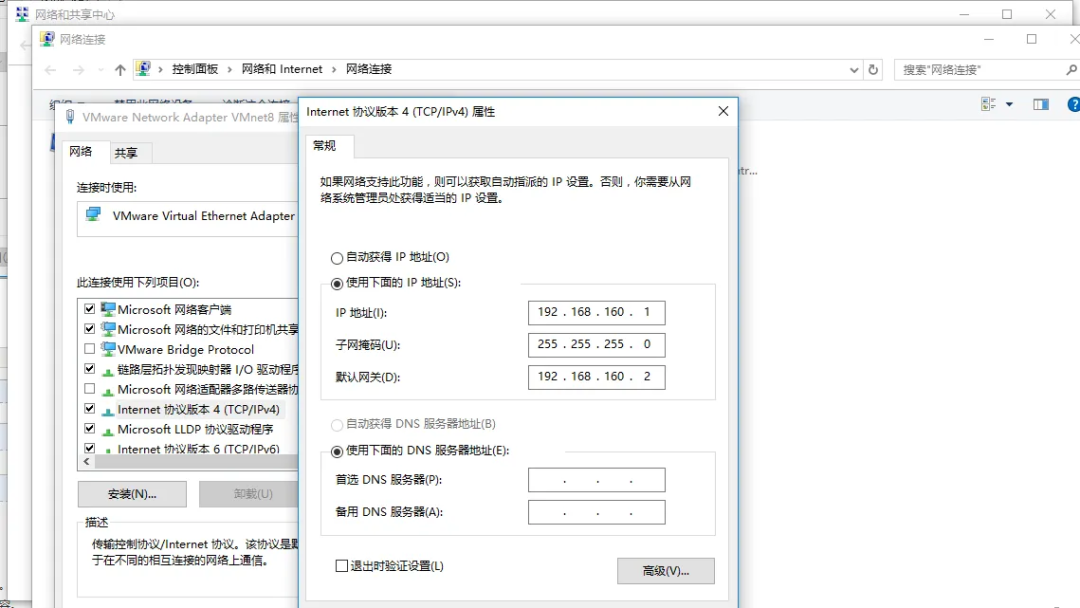
Task: Open the view options dropdown arrow
Action: tap(1009, 105)
